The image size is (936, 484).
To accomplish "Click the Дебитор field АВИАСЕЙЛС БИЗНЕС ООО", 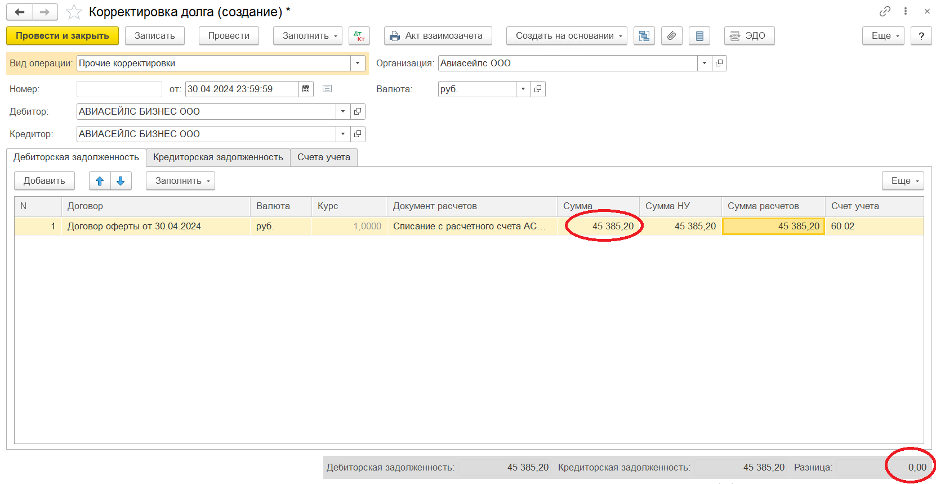I will point(207,112).
